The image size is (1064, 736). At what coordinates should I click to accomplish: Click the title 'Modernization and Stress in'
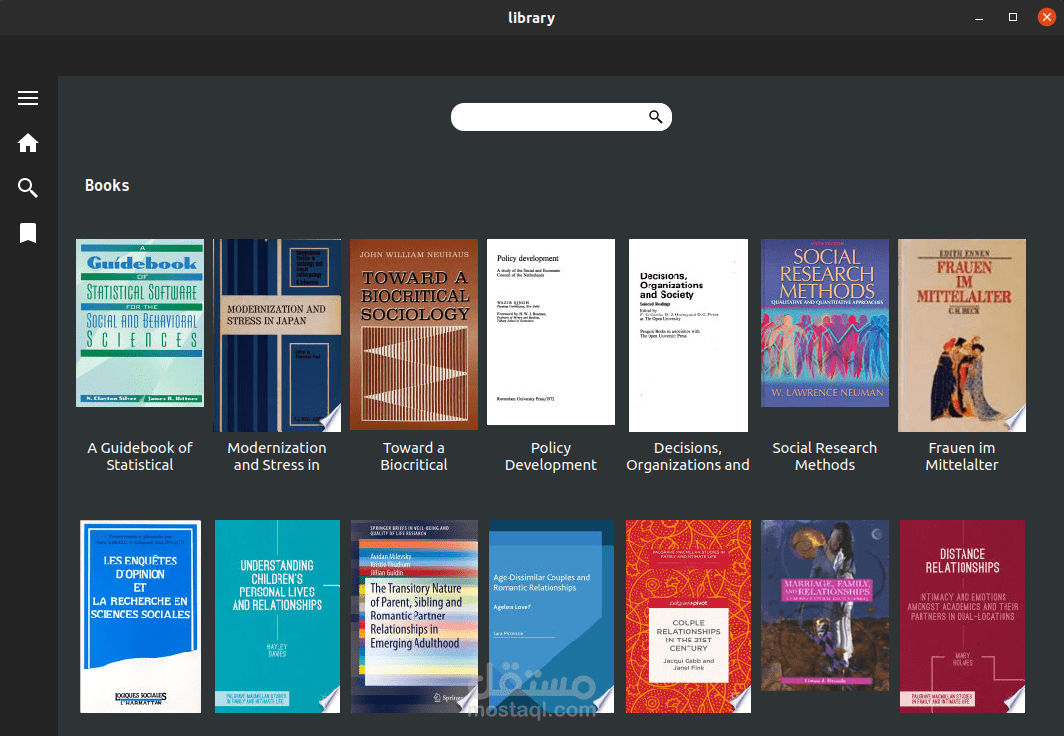pyautogui.click(x=277, y=457)
